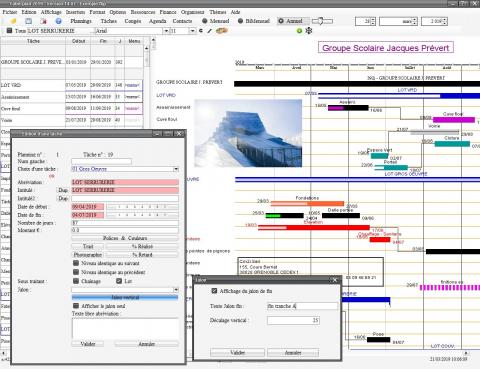Select the Annuel view radio button

281,21
